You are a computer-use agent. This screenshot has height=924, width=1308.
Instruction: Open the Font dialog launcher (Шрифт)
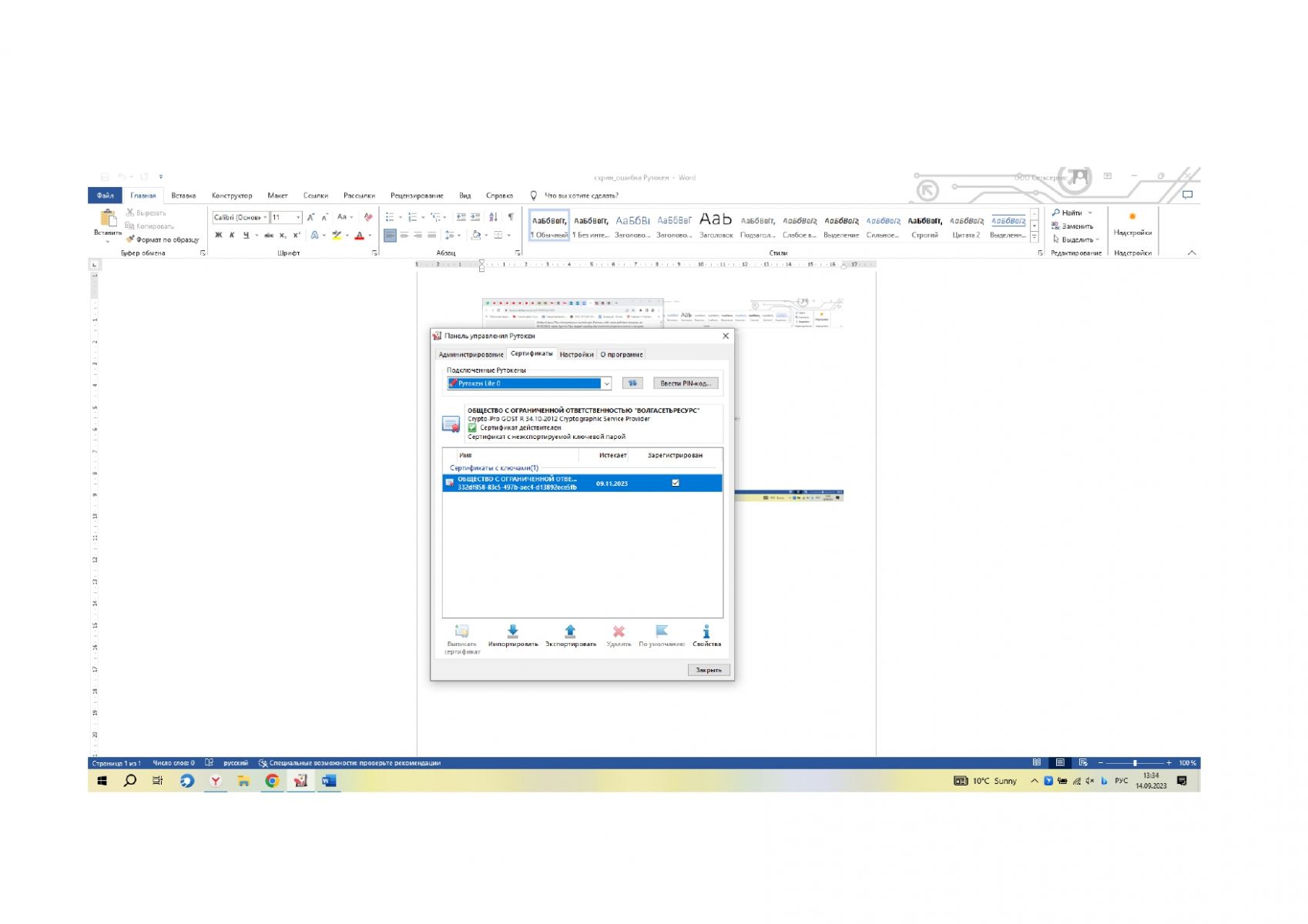375,253
